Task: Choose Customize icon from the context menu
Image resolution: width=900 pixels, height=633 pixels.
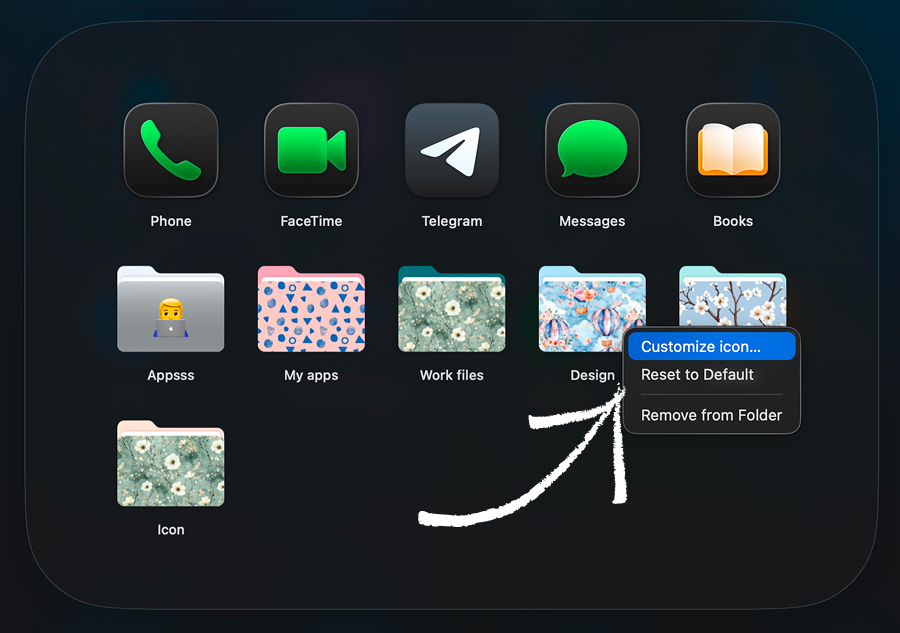Action: pos(710,346)
